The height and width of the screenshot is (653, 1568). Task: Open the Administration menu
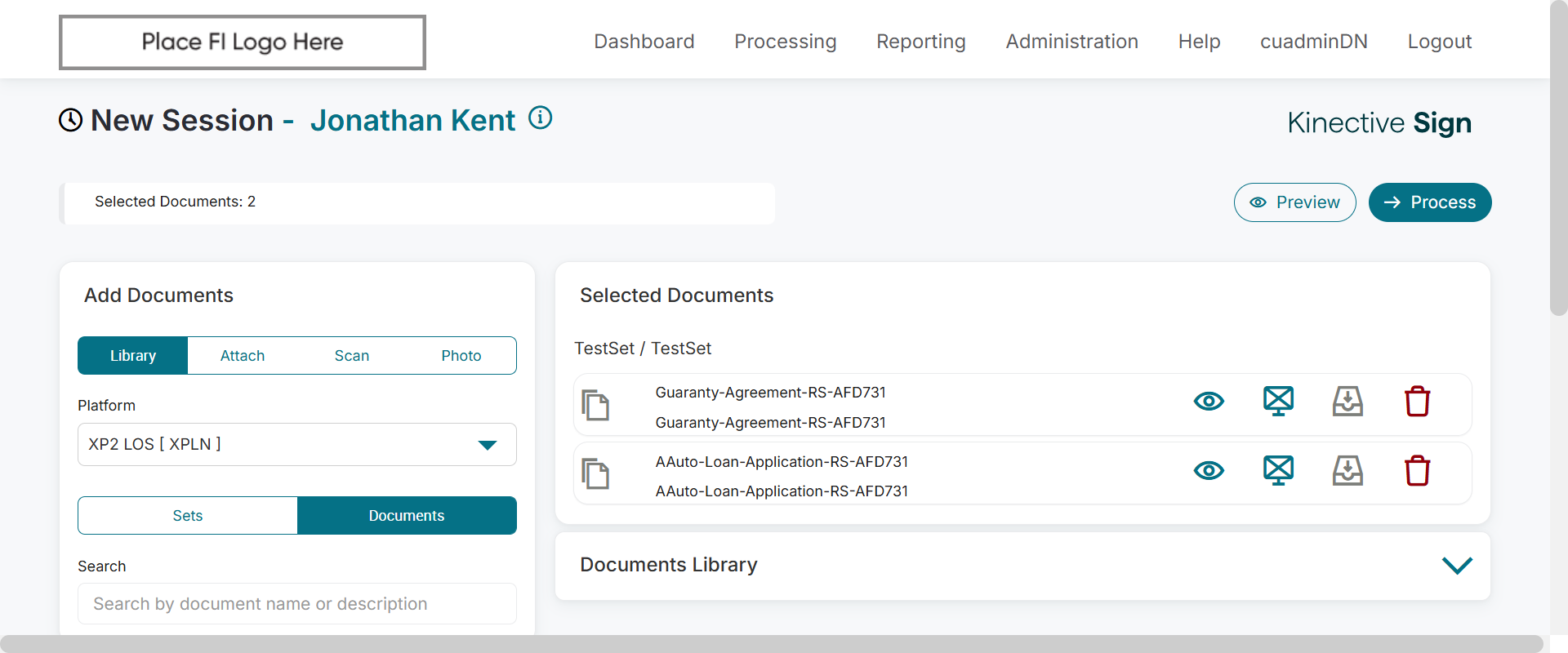pyautogui.click(x=1071, y=42)
